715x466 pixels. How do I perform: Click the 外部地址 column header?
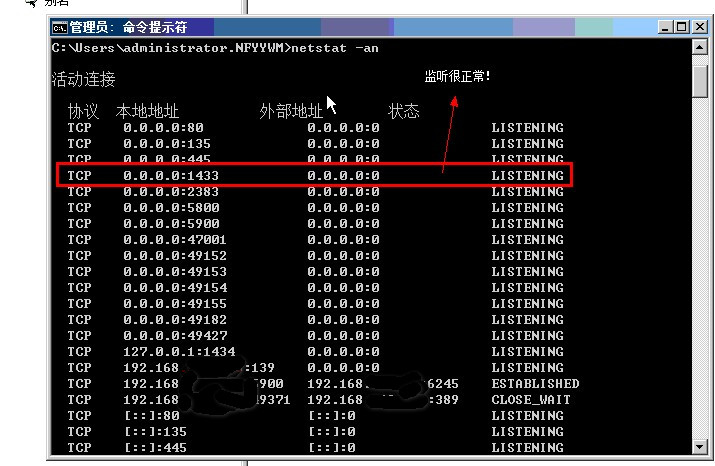point(291,111)
